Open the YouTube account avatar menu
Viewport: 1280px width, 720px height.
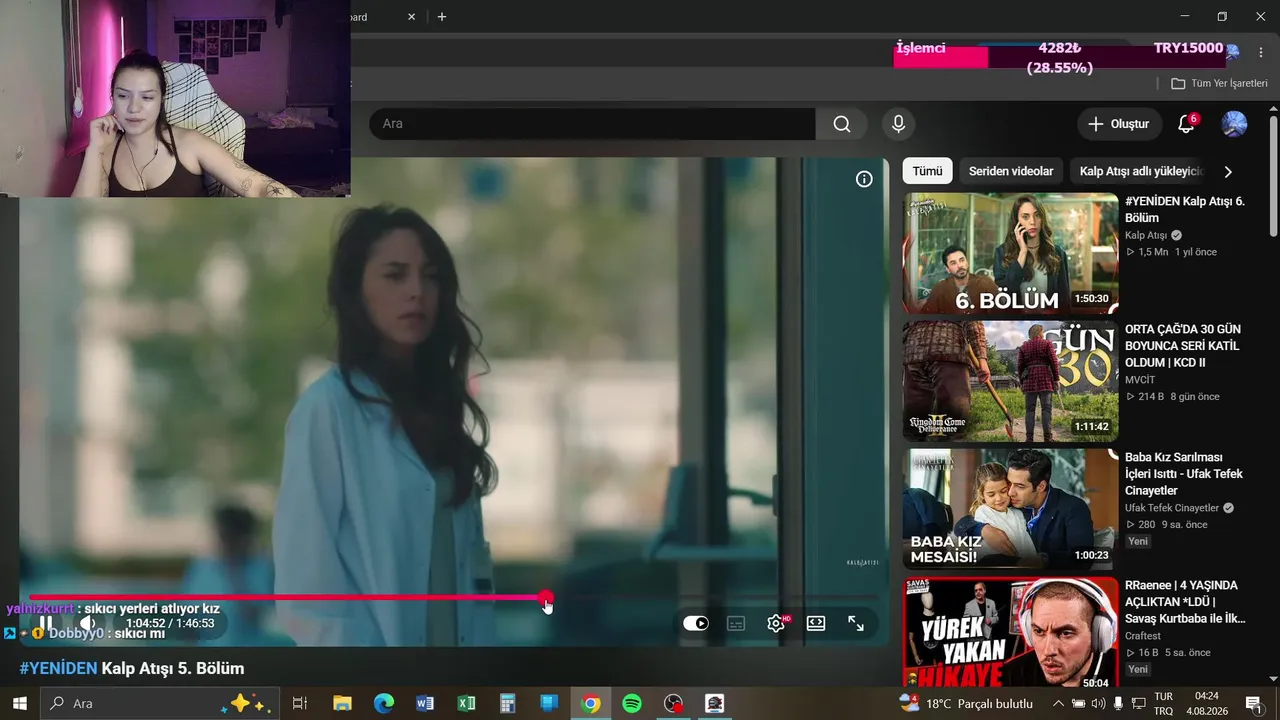1234,124
